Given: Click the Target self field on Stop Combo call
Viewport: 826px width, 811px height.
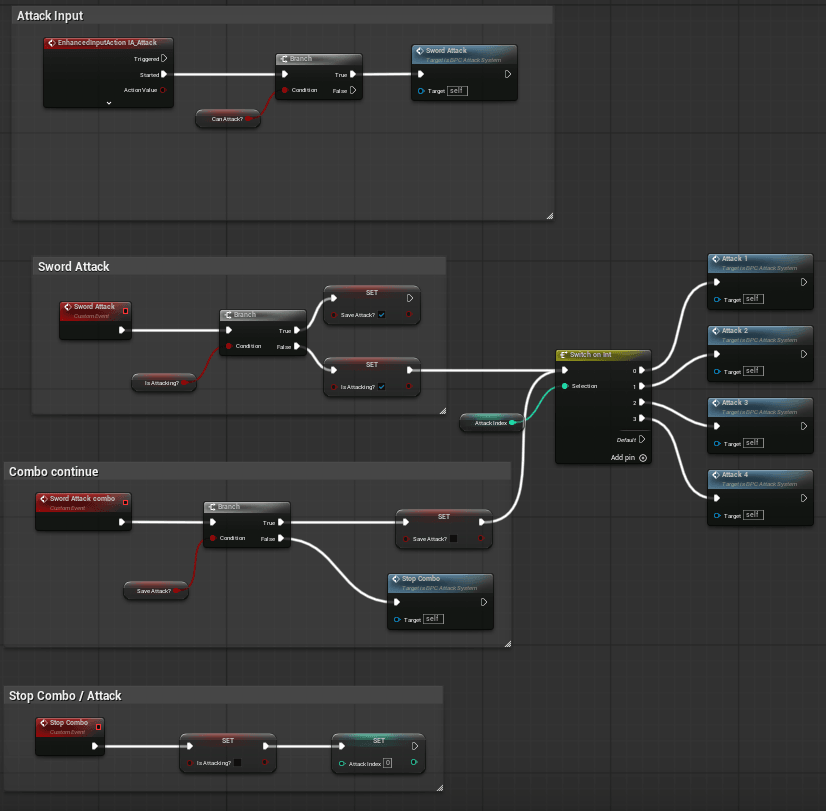Looking at the screenshot, I should tap(433, 619).
